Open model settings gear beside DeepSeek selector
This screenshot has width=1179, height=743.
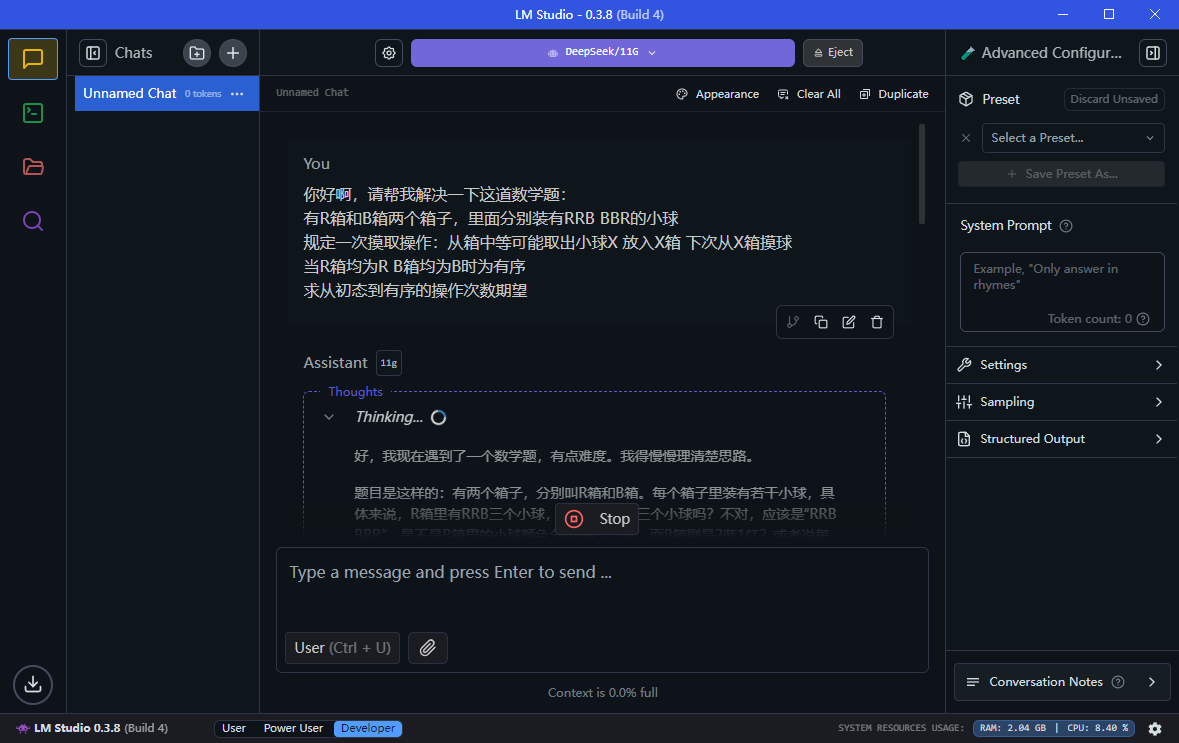pyautogui.click(x=389, y=53)
